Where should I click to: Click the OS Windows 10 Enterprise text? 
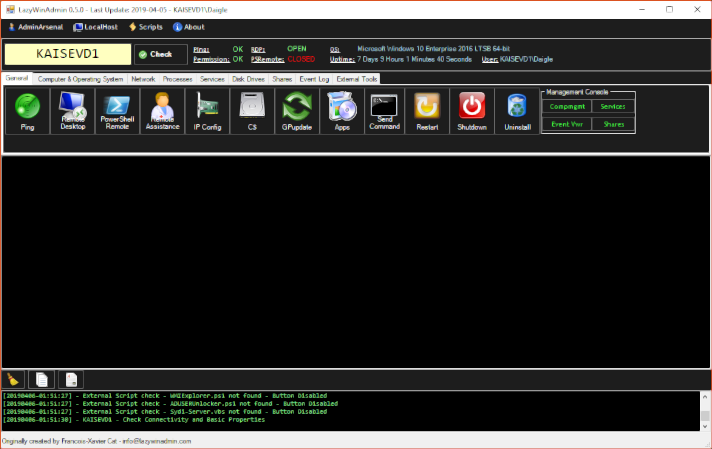(433, 49)
